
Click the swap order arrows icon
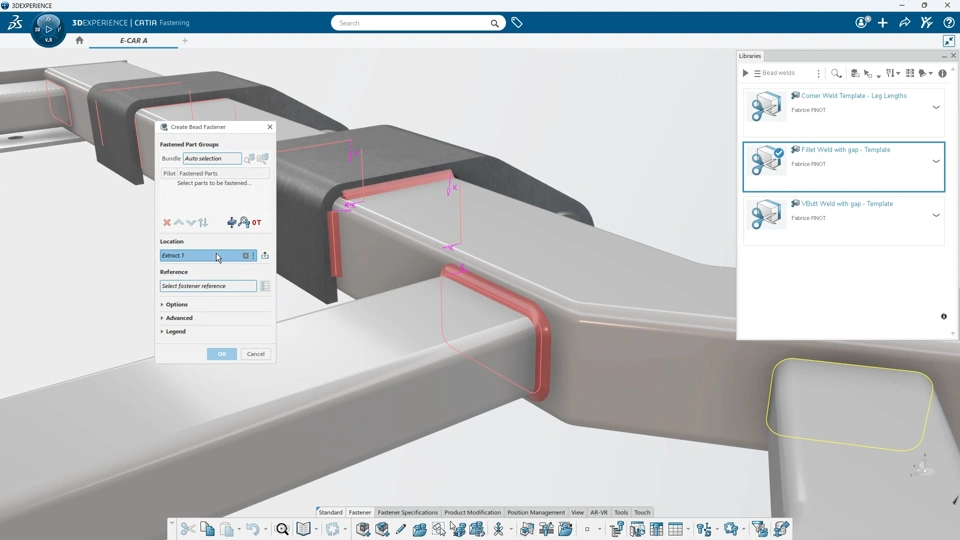click(x=203, y=222)
